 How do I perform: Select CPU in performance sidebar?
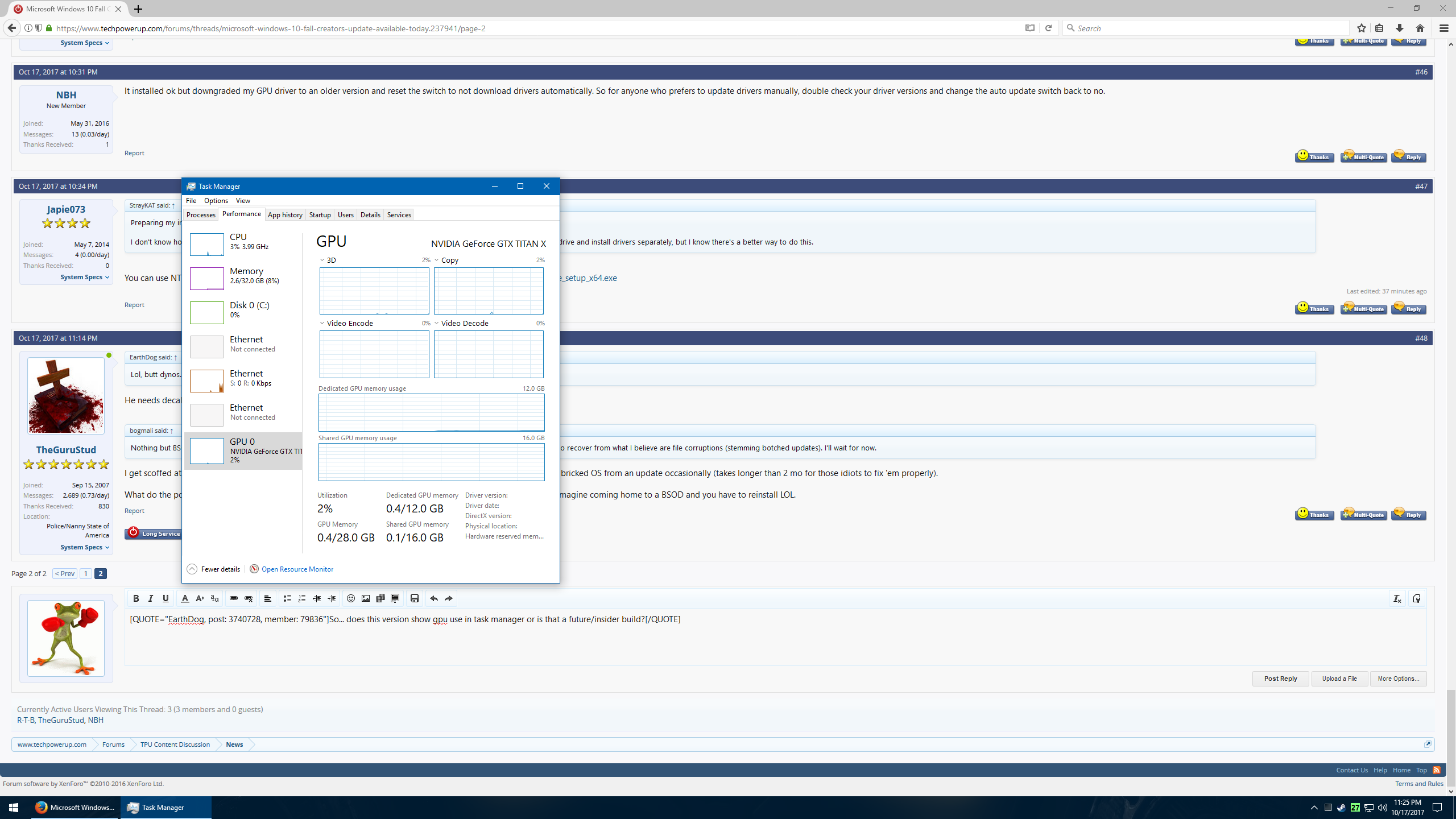point(243,244)
